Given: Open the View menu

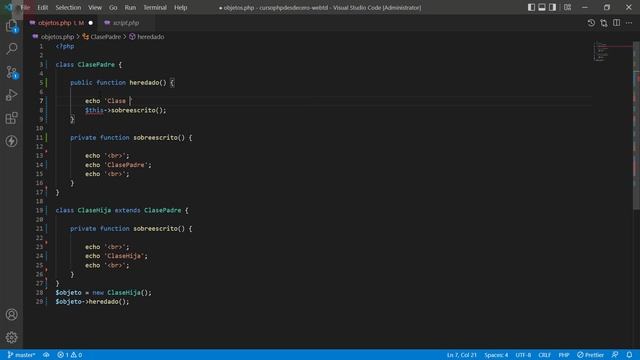Looking at the screenshot, I should 95,7.
